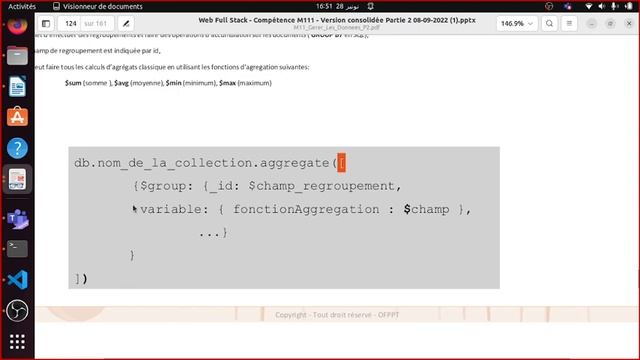Click the text "$champ_regroupement" in code

pyautogui.click(x=322, y=186)
